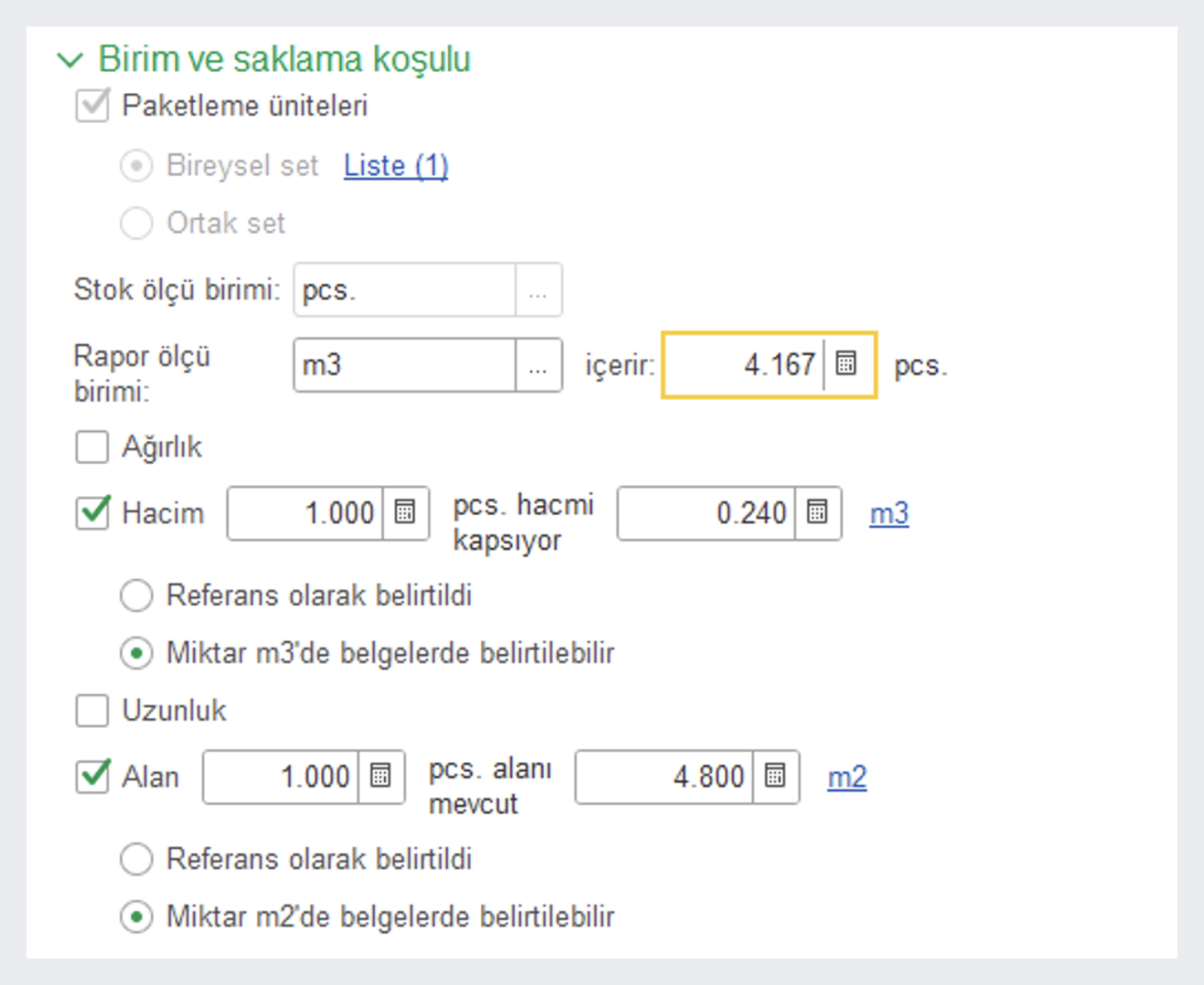The image size is (1204, 985).
Task: Select Referans olarak belirtildi under Alan
Action: (x=137, y=859)
